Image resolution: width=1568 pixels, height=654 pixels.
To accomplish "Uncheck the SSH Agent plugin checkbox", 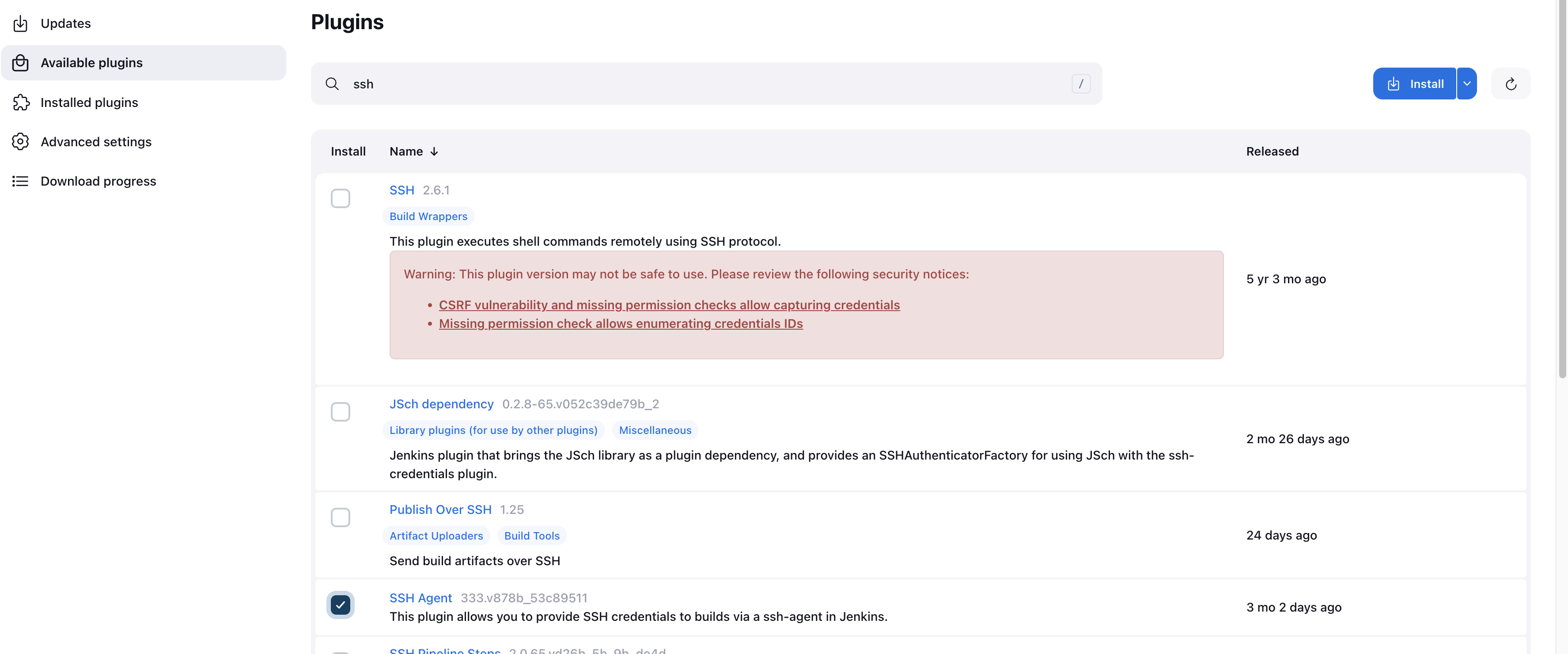I will (x=340, y=605).
